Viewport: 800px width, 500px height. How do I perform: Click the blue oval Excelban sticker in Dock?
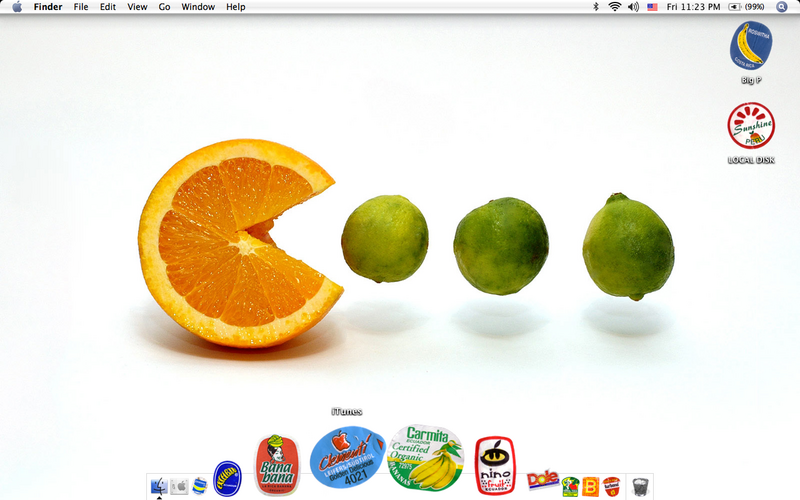click(227, 479)
